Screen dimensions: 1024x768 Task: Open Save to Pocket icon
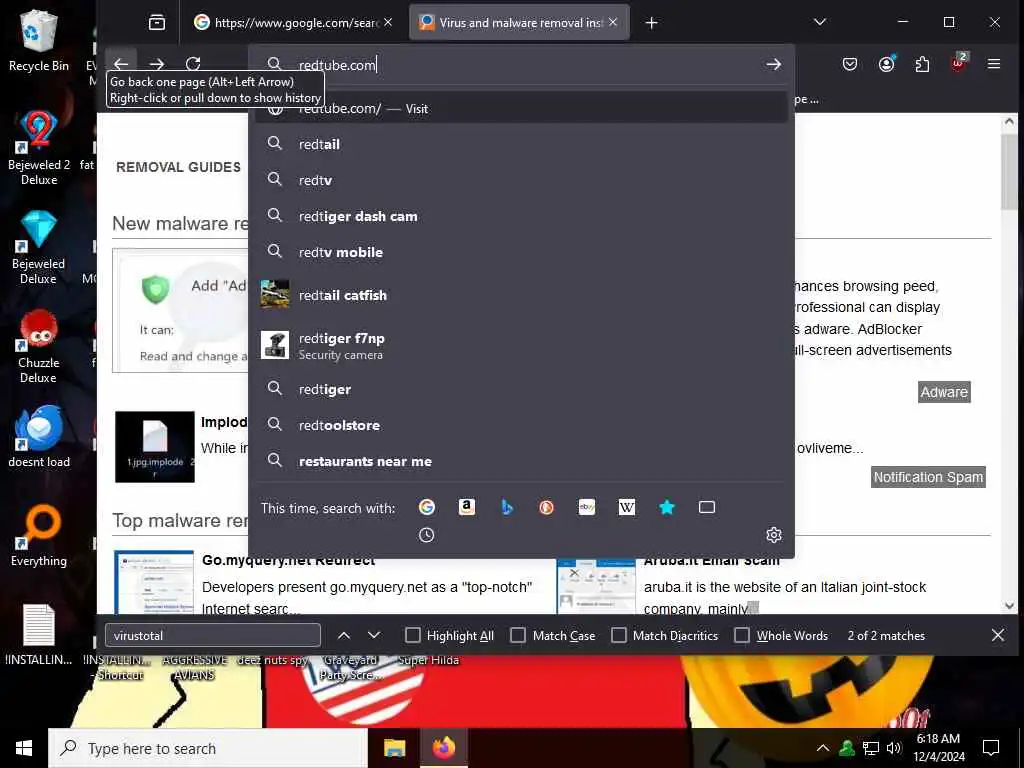point(850,64)
